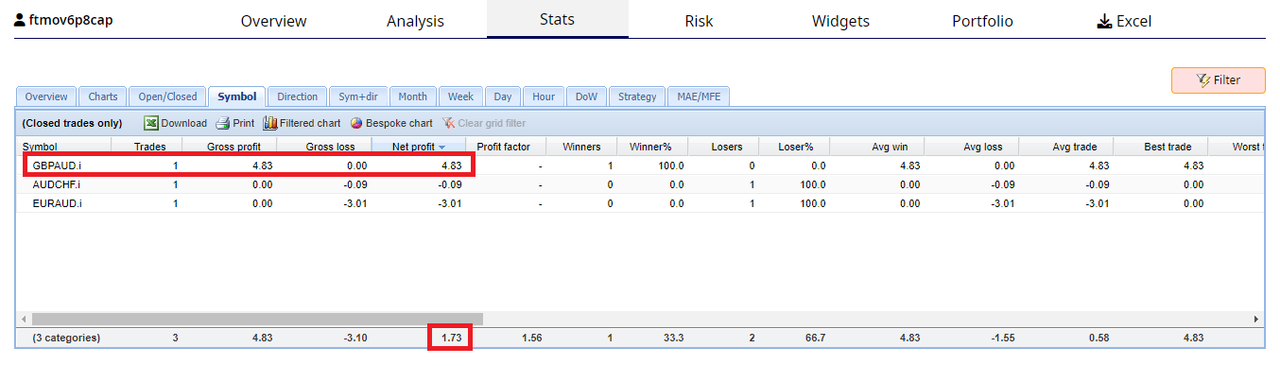Switch to the MAE/MFE tab
1280x366 pixels.
pyautogui.click(x=699, y=97)
